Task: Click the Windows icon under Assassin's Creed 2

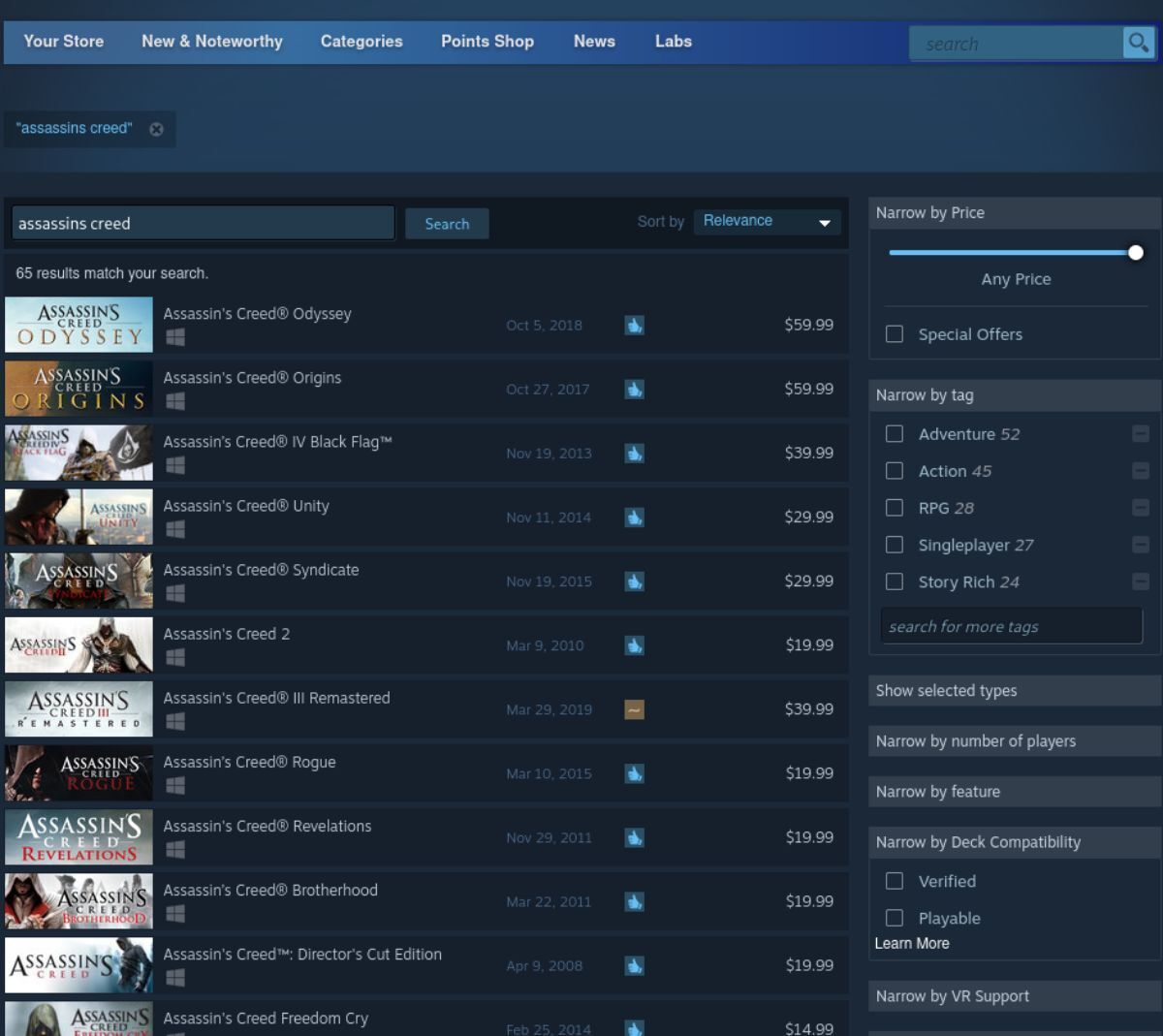Action: coord(174,657)
